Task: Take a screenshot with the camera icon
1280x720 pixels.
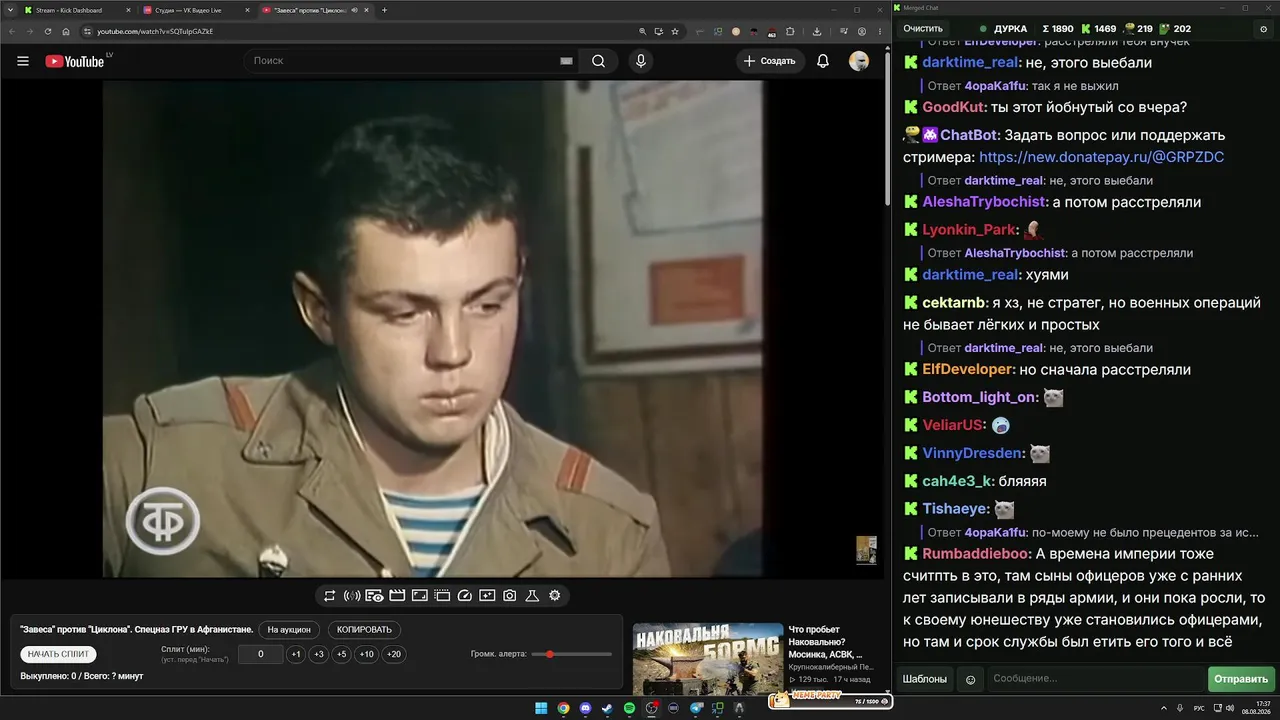Action: pyautogui.click(x=510, y=596)
